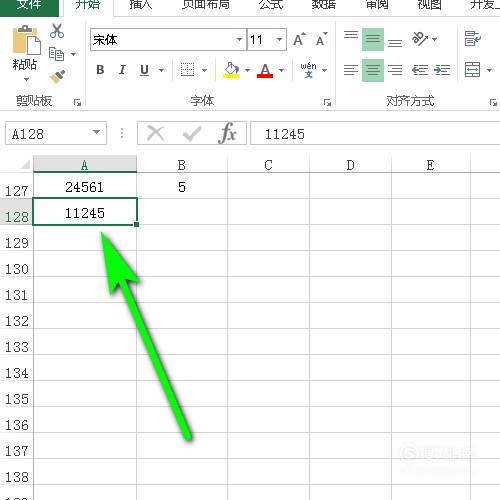Viewport: 500px width, 500px height.
Task: Open the font color dropdown arrow
Action: point(281,70)
